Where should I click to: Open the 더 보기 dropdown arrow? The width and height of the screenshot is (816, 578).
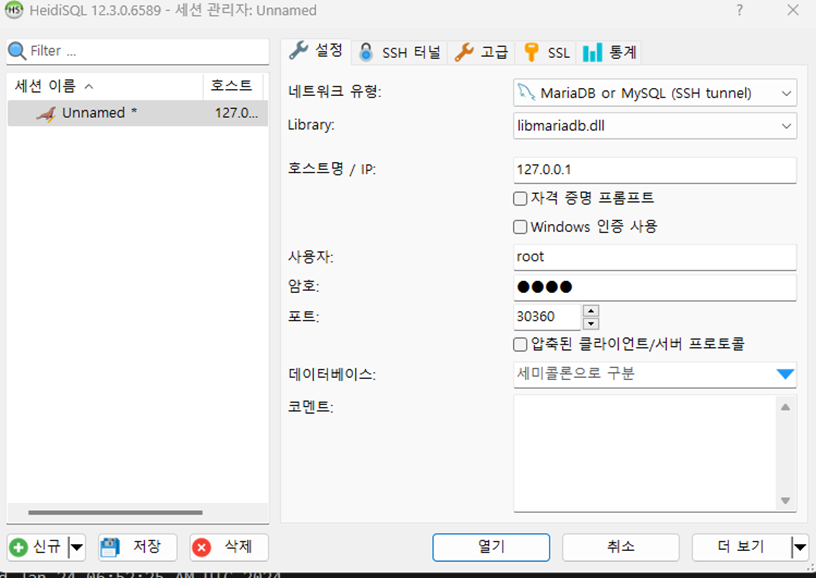point(800,547)
